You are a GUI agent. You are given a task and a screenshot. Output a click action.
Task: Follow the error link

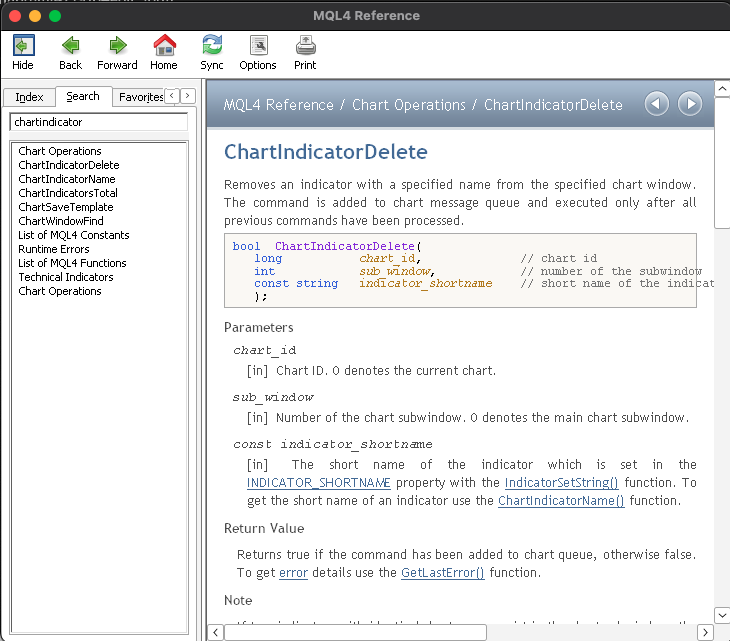coord(293,573)
